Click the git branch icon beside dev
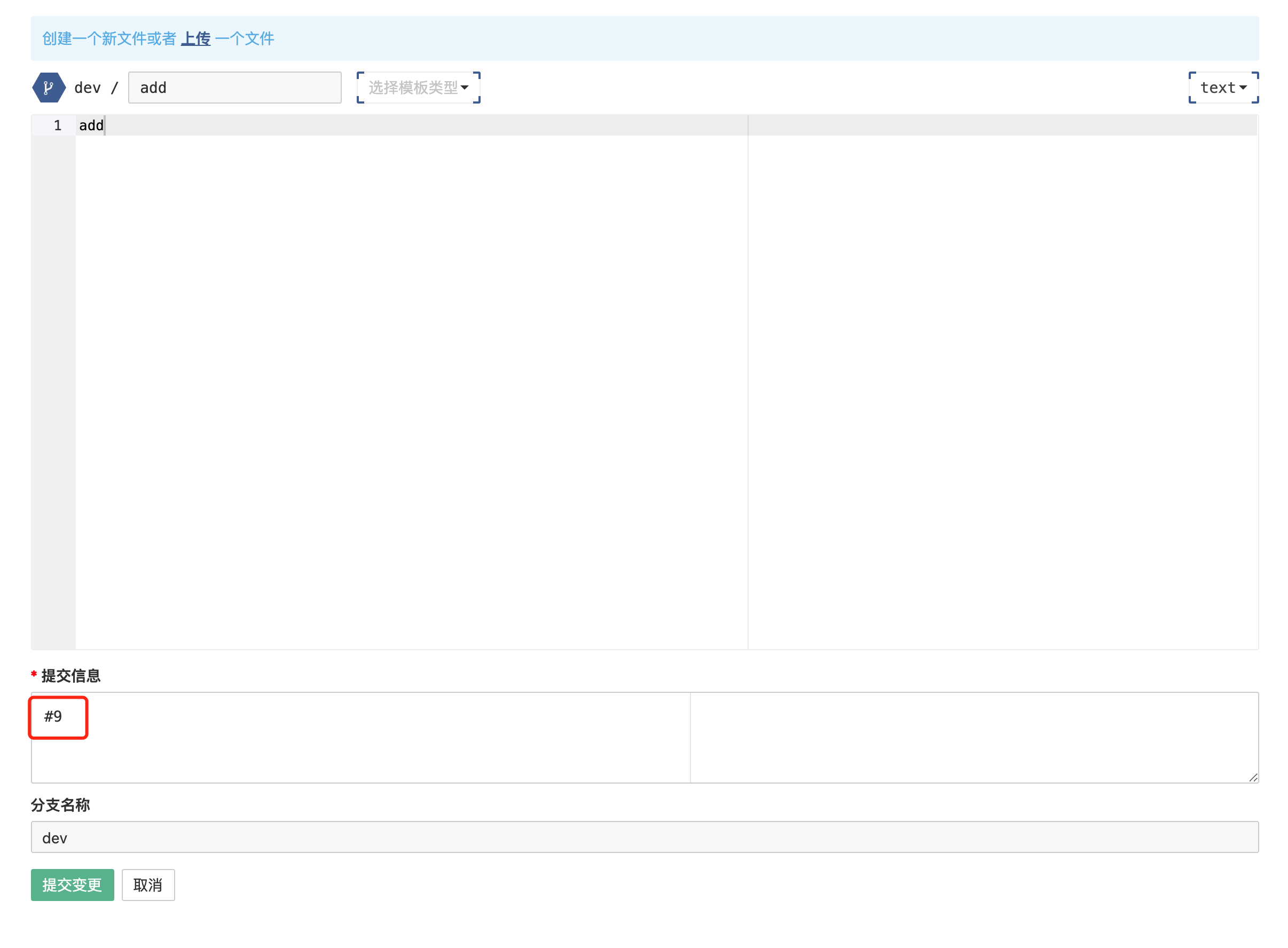 (48, 87)
